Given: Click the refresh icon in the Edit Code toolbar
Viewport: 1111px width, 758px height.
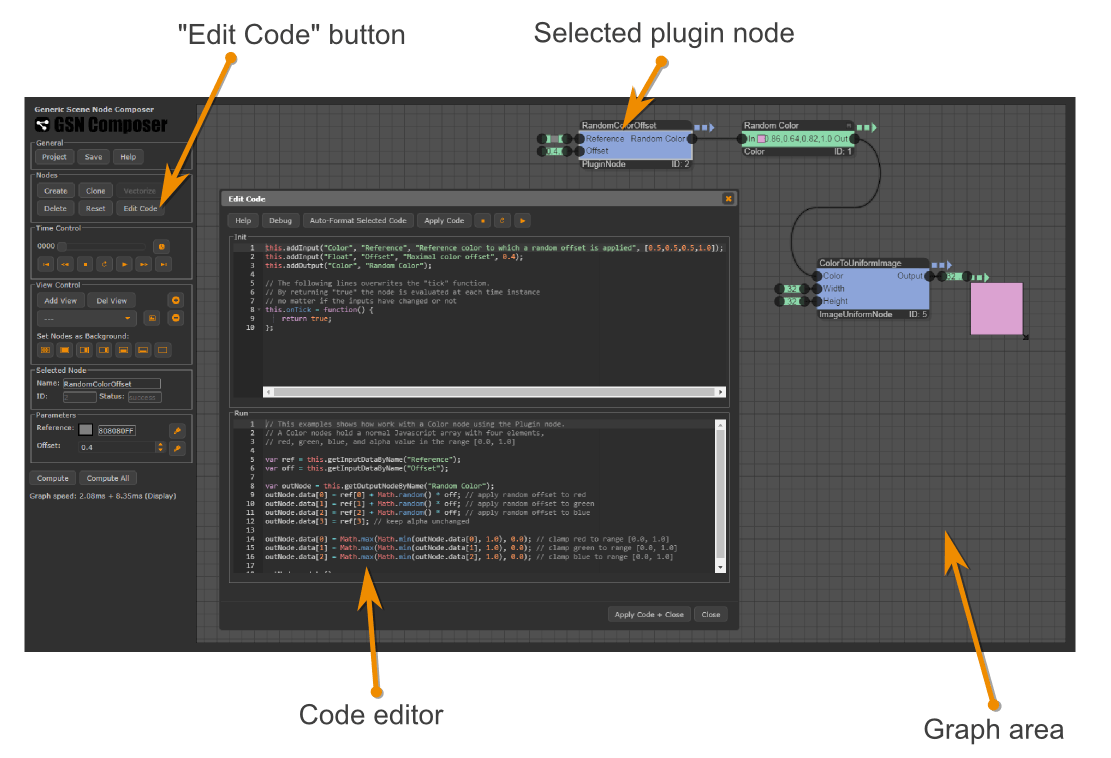Looking at the screenshot, I should [503, 220].
